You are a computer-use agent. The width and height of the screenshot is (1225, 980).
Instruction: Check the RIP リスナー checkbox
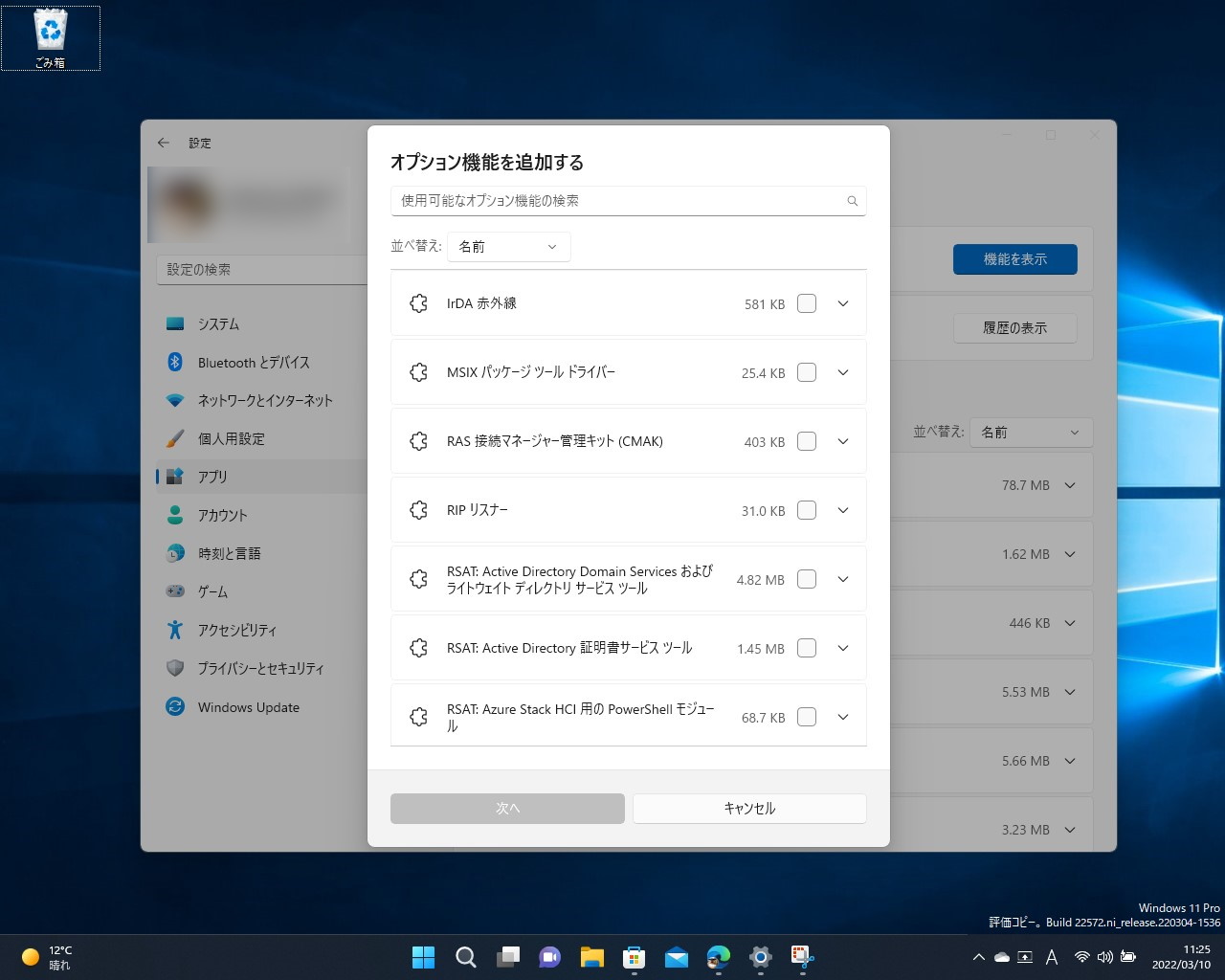pos(806,510)
